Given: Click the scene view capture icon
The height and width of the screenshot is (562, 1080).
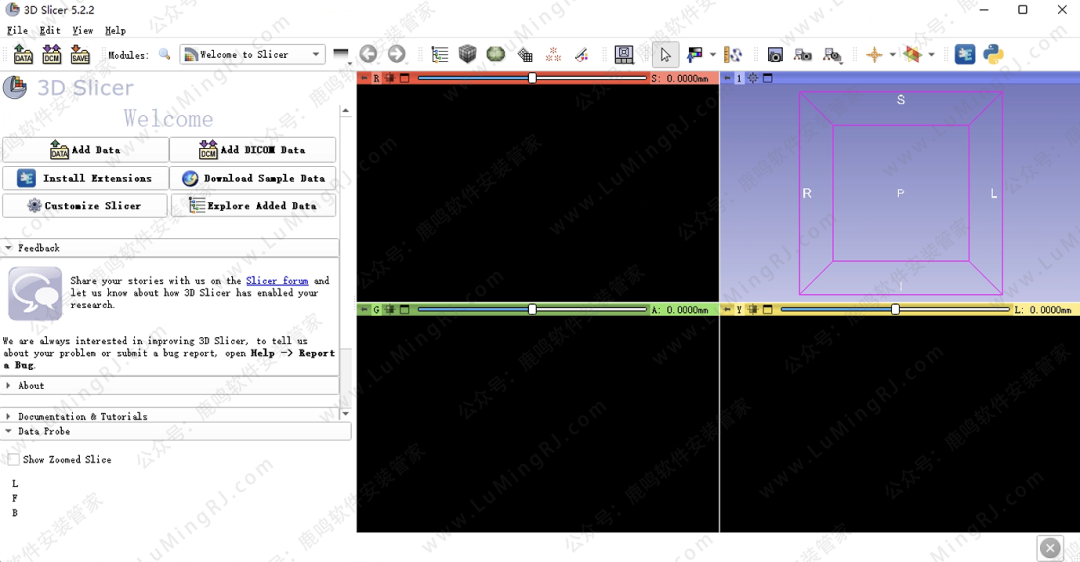Looking at the screenshot, I should pos(803,54).
